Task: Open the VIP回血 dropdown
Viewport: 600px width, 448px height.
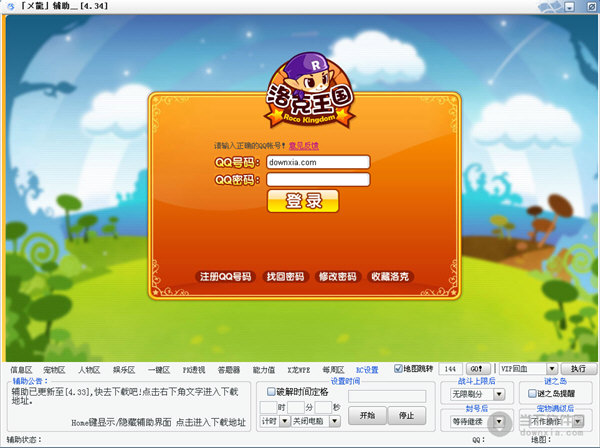Action: (551, 369)
